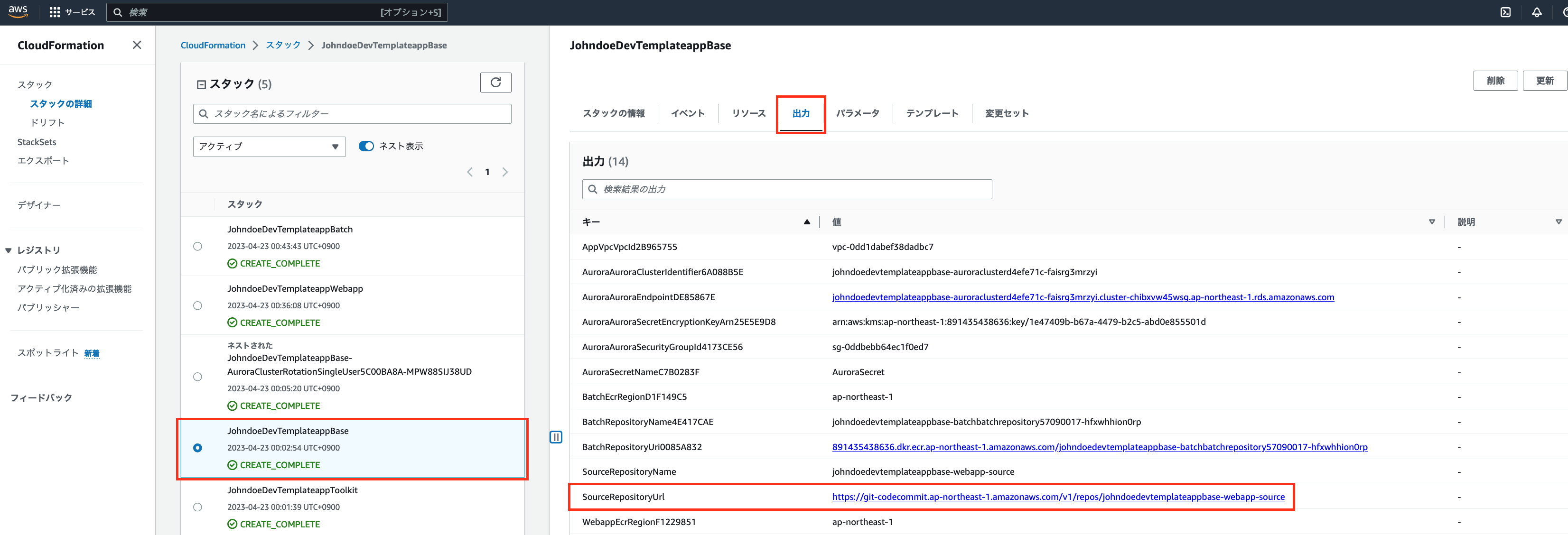Go to next page of stacks
This screenshot has height=535, width=1568.
pos(504,172)
